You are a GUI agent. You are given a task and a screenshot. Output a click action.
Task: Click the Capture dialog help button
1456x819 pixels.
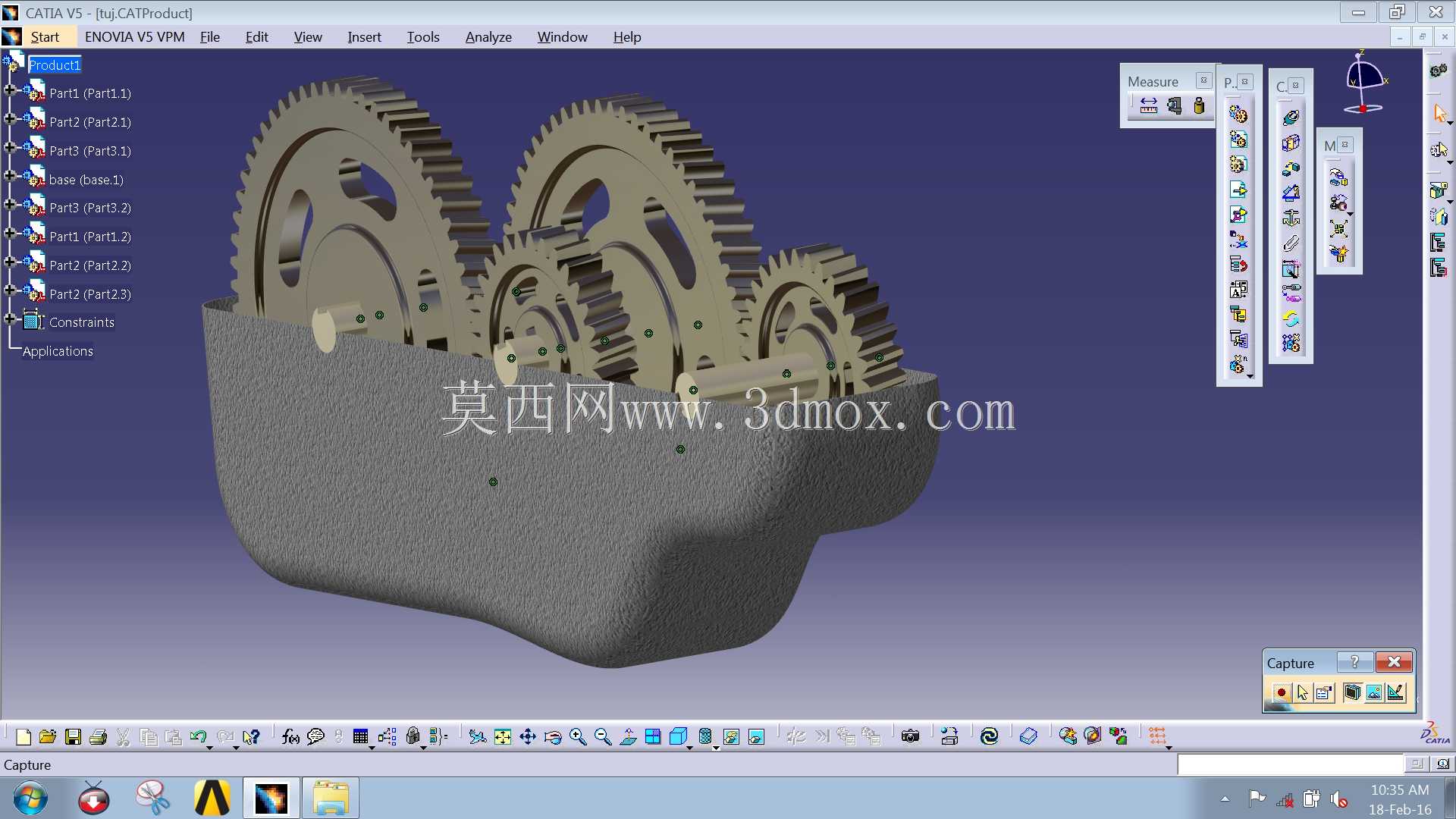[x=1355, y=662]
